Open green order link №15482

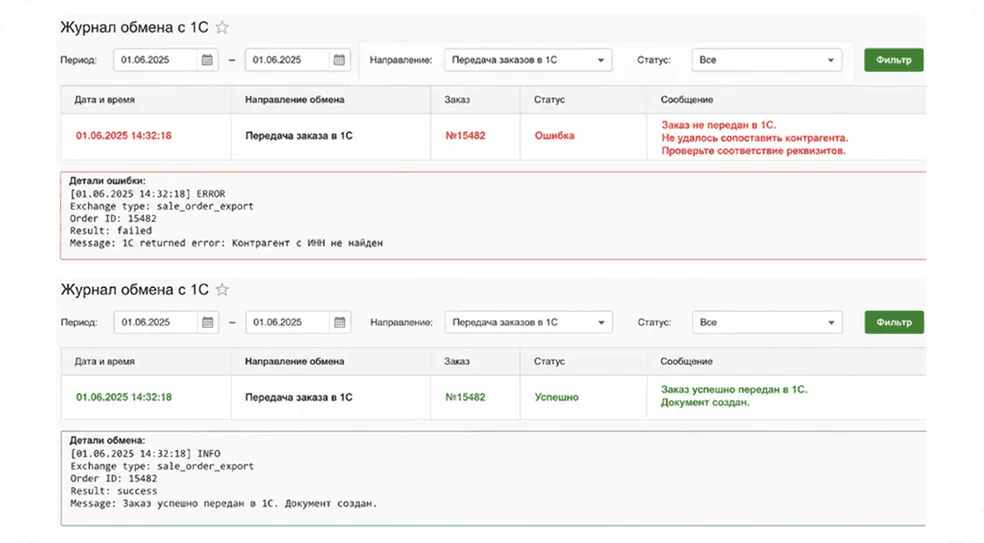click(x=465, y=397)
